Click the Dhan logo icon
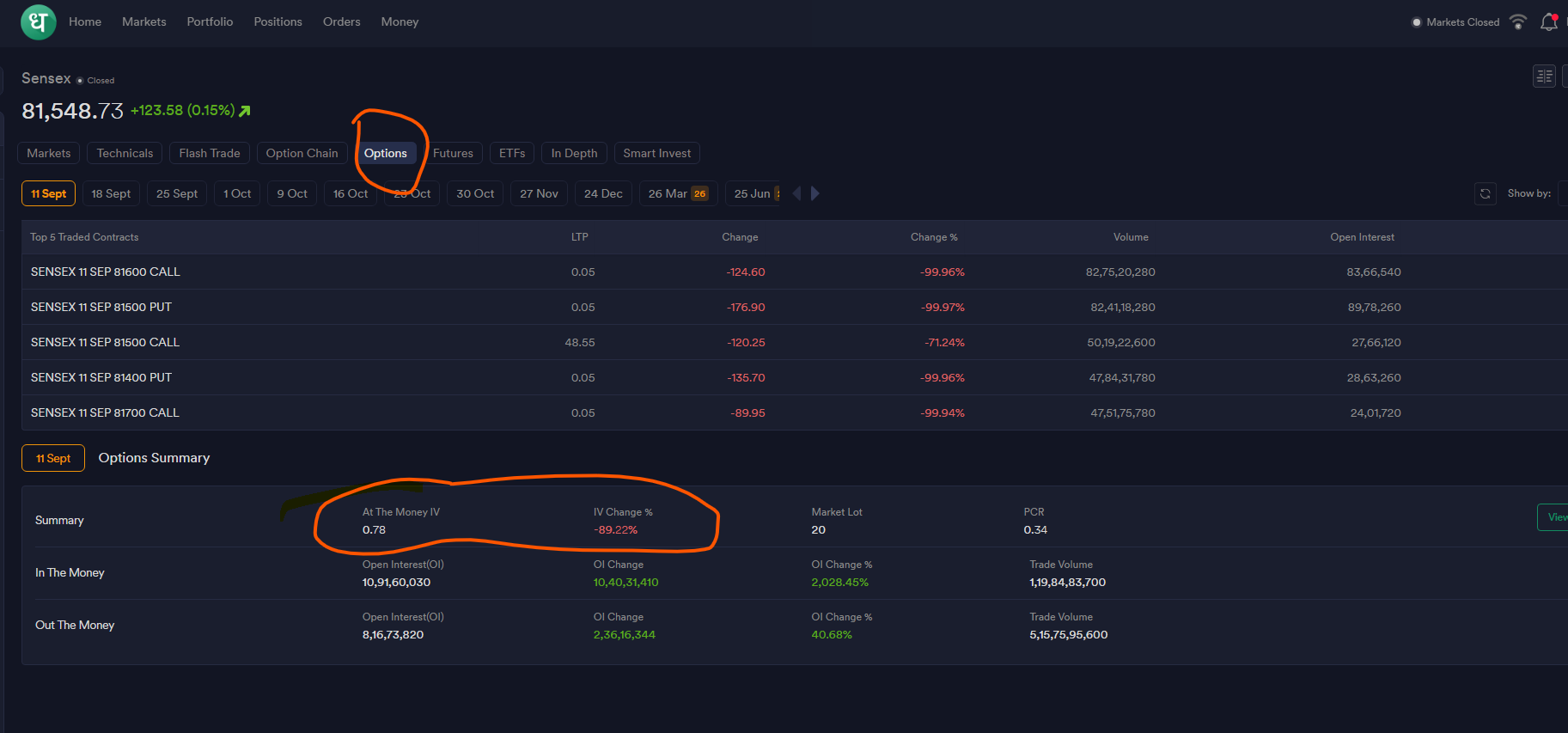 click(x=38, y=21)
